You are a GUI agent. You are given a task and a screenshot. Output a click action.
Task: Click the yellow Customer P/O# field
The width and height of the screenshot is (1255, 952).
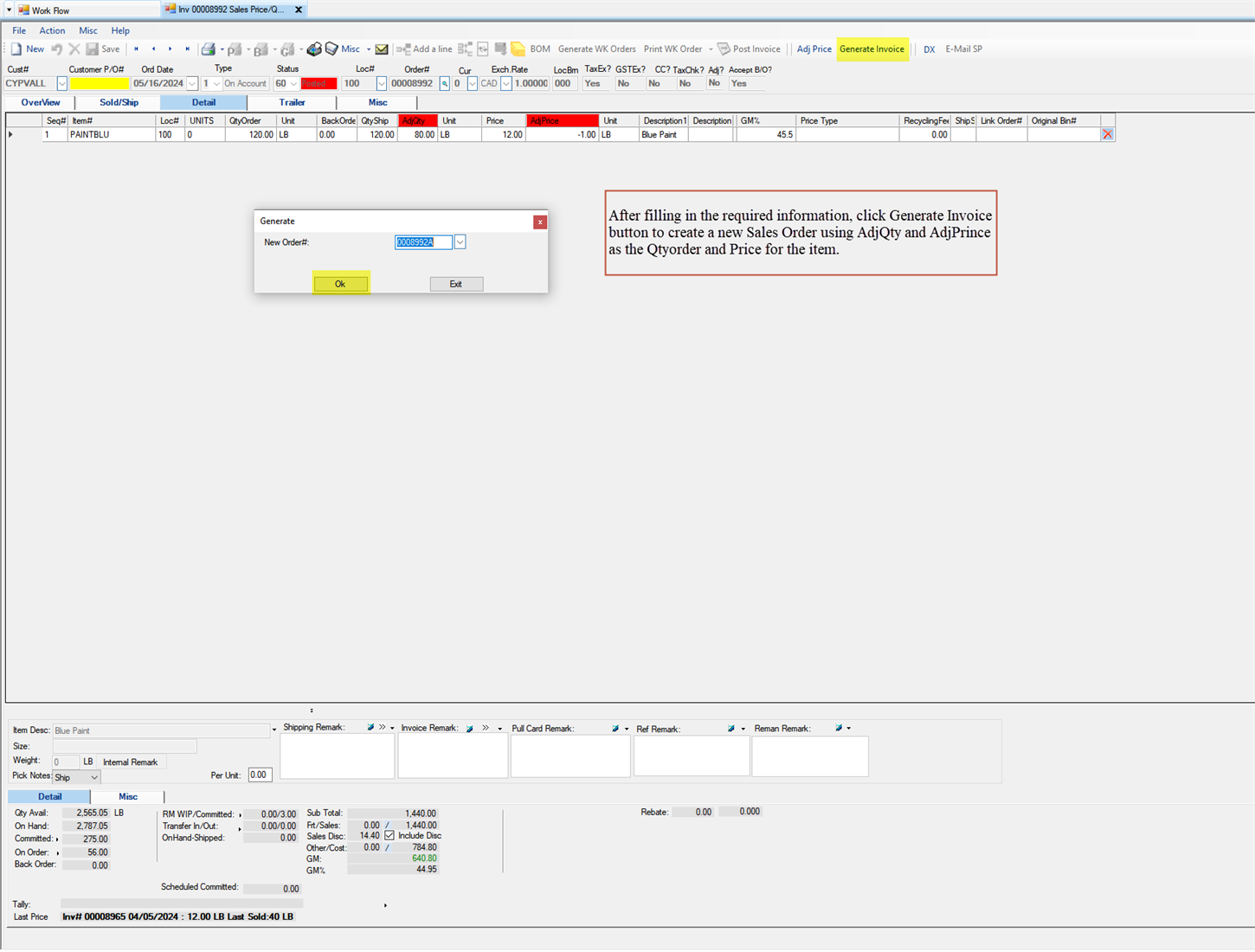99,83
